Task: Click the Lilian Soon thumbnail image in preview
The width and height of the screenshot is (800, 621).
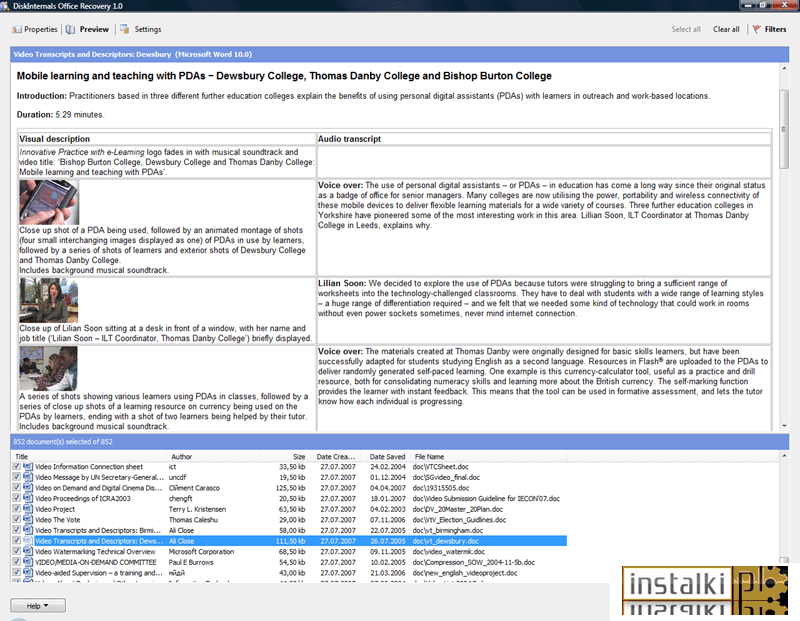Action: click(48, 301)
